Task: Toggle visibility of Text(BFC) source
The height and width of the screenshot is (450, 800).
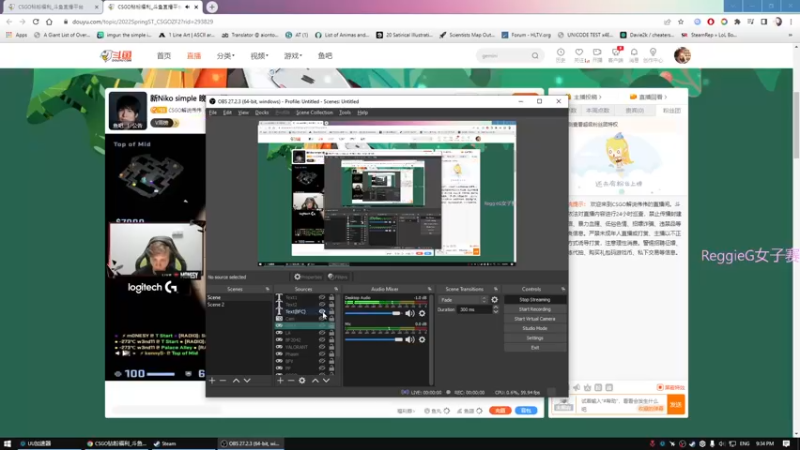Action: coord(322,311)
